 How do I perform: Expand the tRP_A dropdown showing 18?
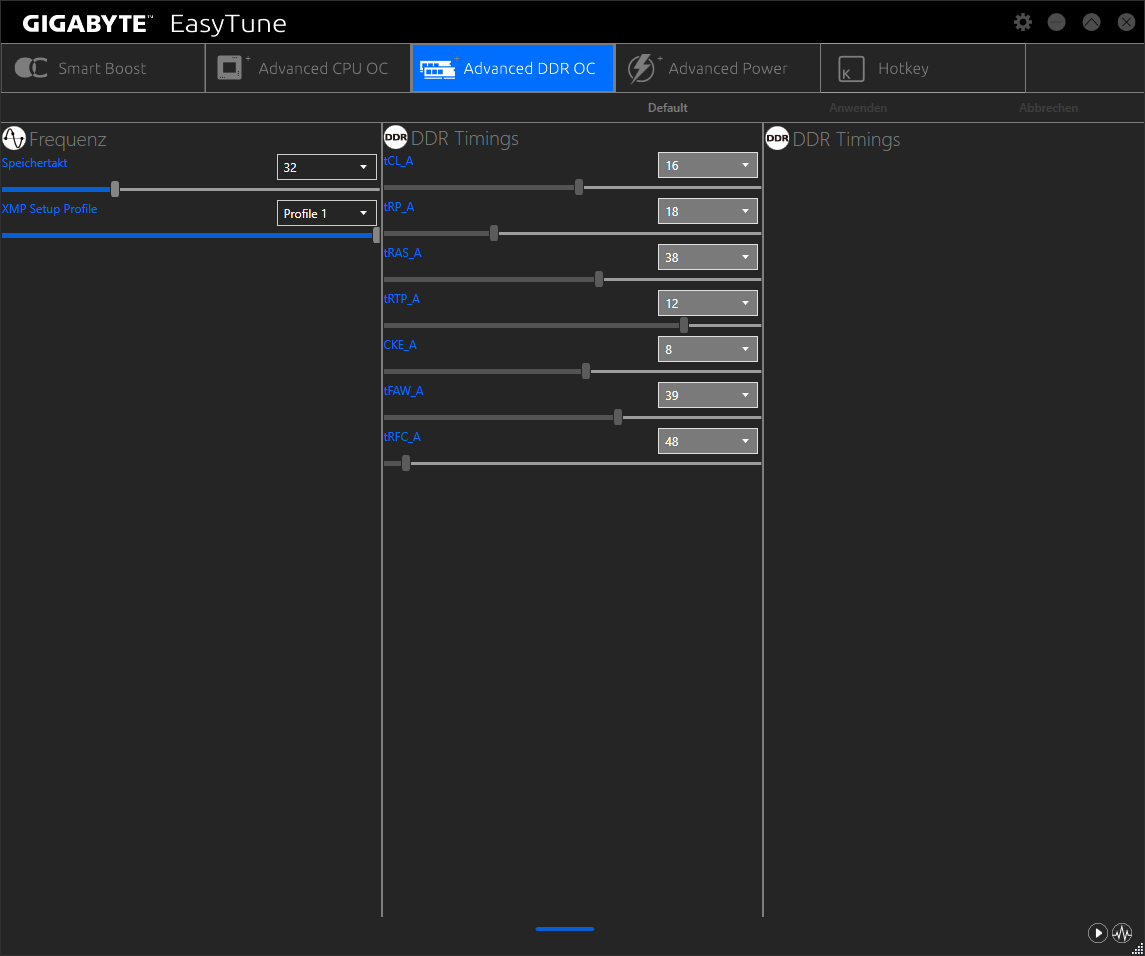[708, 211]
